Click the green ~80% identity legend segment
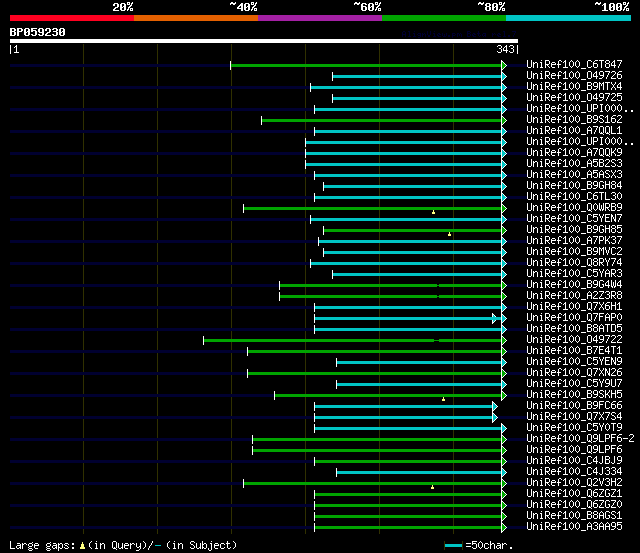This screenshot has width=640, height=553. (x=444, y=18)
